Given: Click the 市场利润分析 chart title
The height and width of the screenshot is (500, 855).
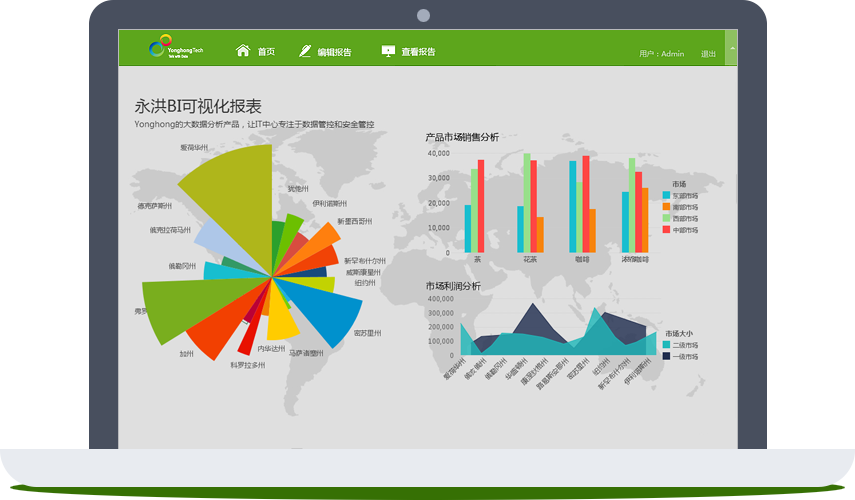Looking at the screenshot, I should coord(453,286).
